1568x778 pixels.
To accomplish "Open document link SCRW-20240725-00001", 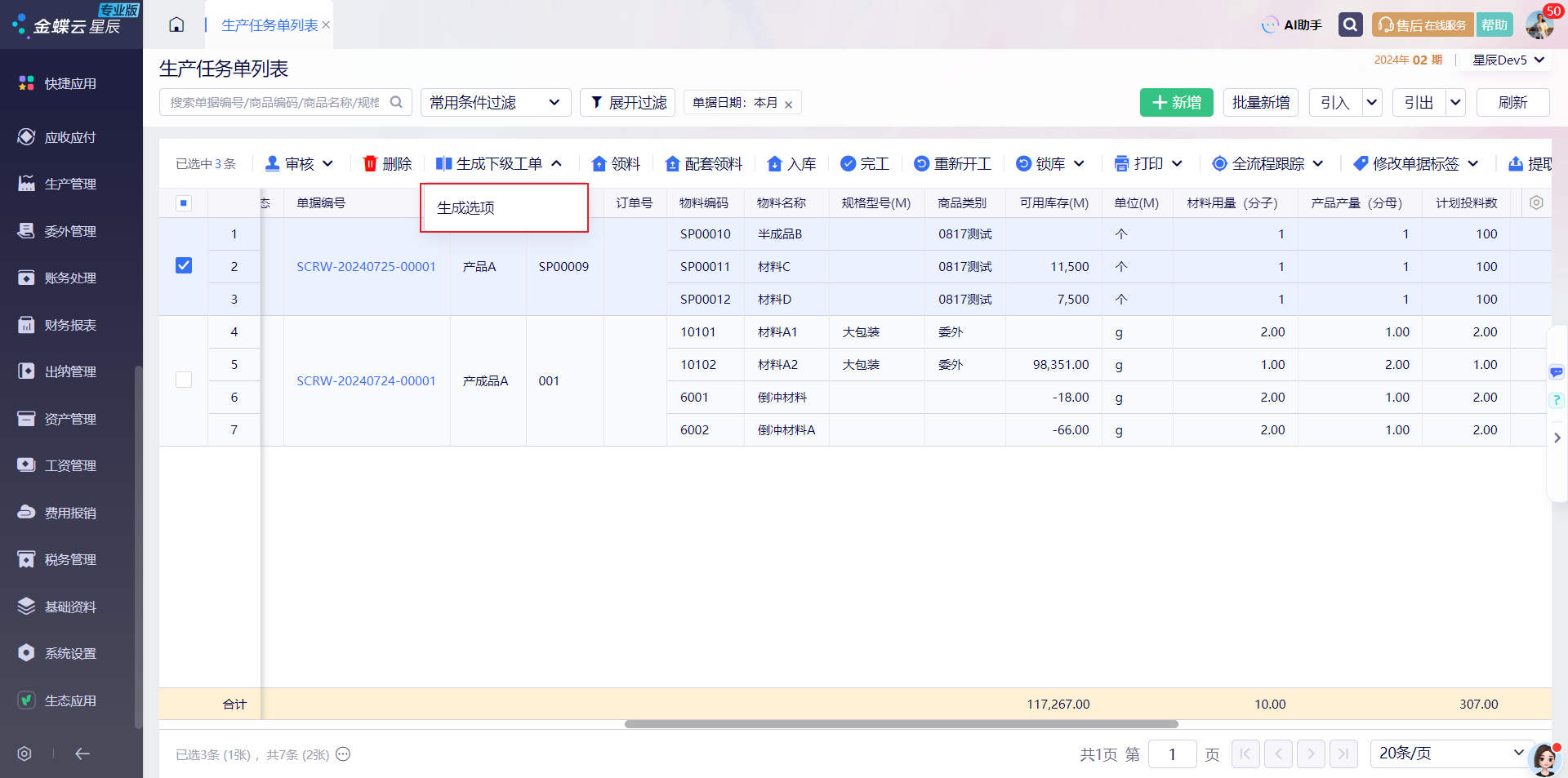I will (366, 266).
